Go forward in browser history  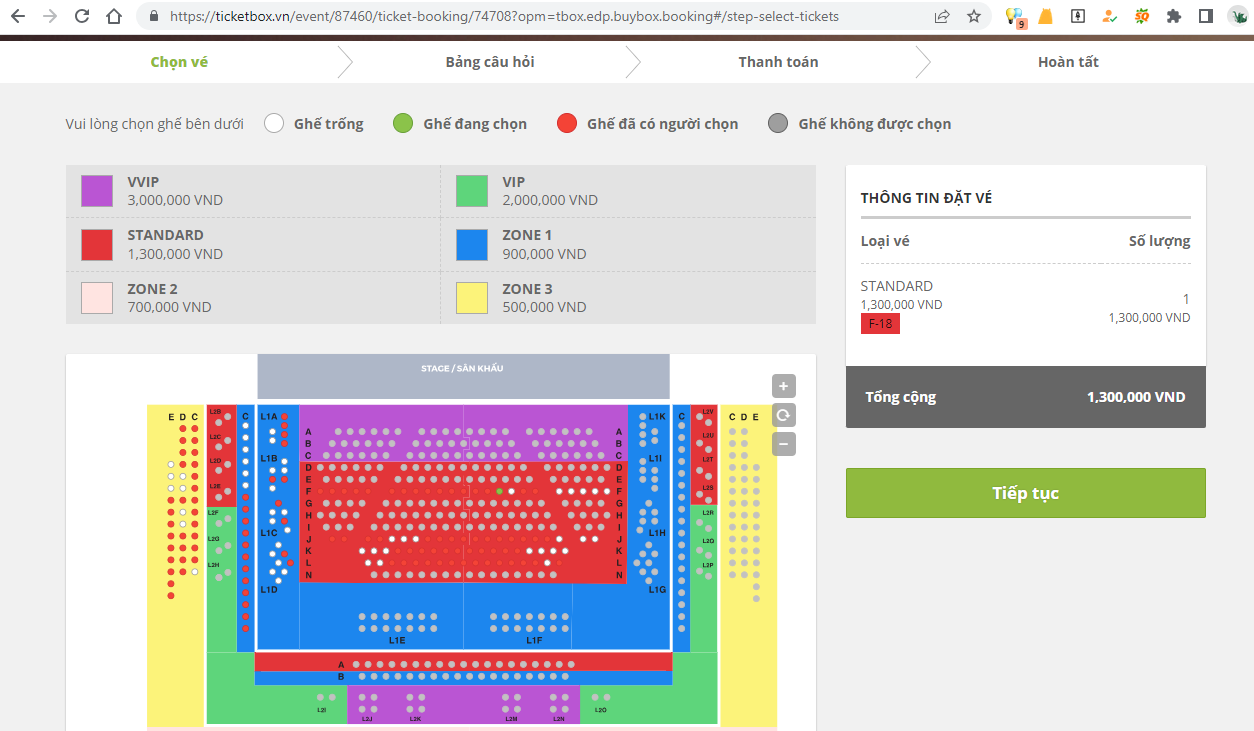pos(49,16)
